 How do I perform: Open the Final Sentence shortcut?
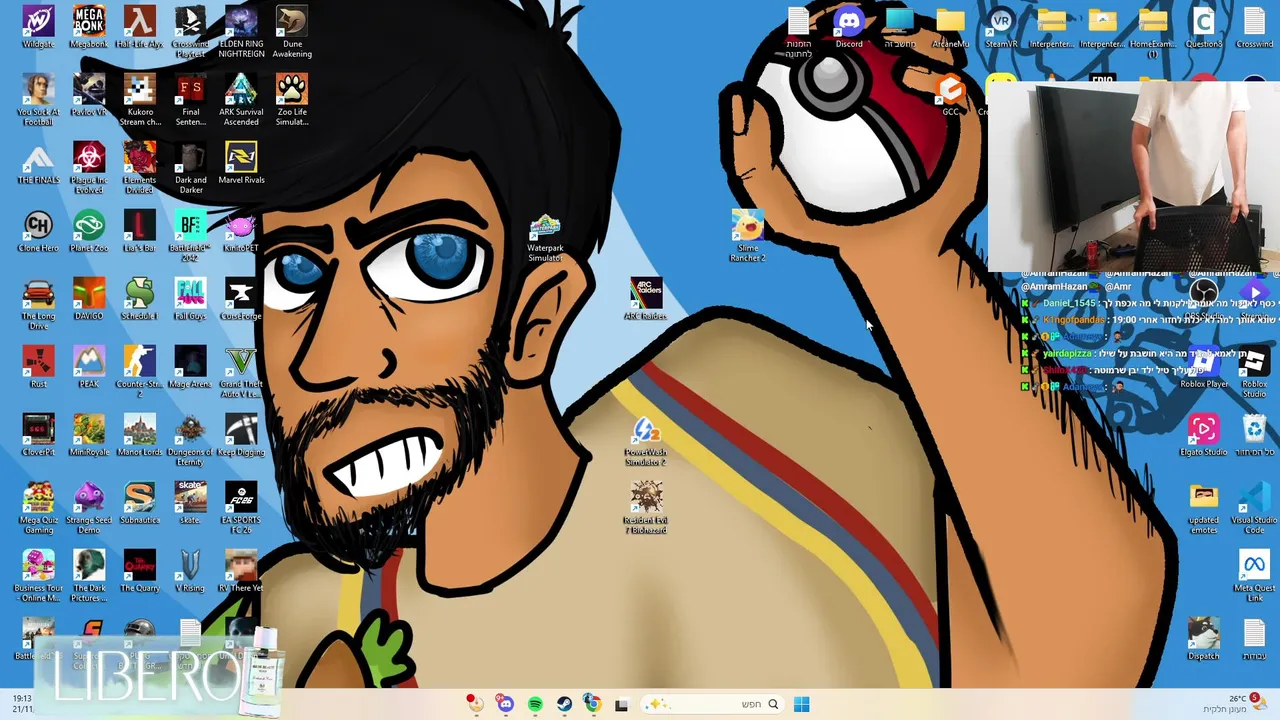click(190, 100)
